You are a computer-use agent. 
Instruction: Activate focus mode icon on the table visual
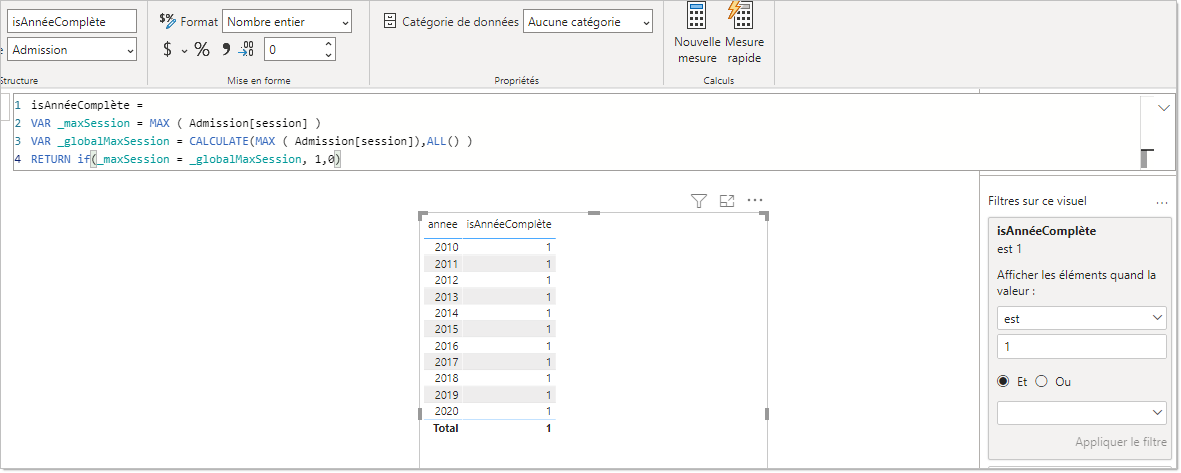727,200
